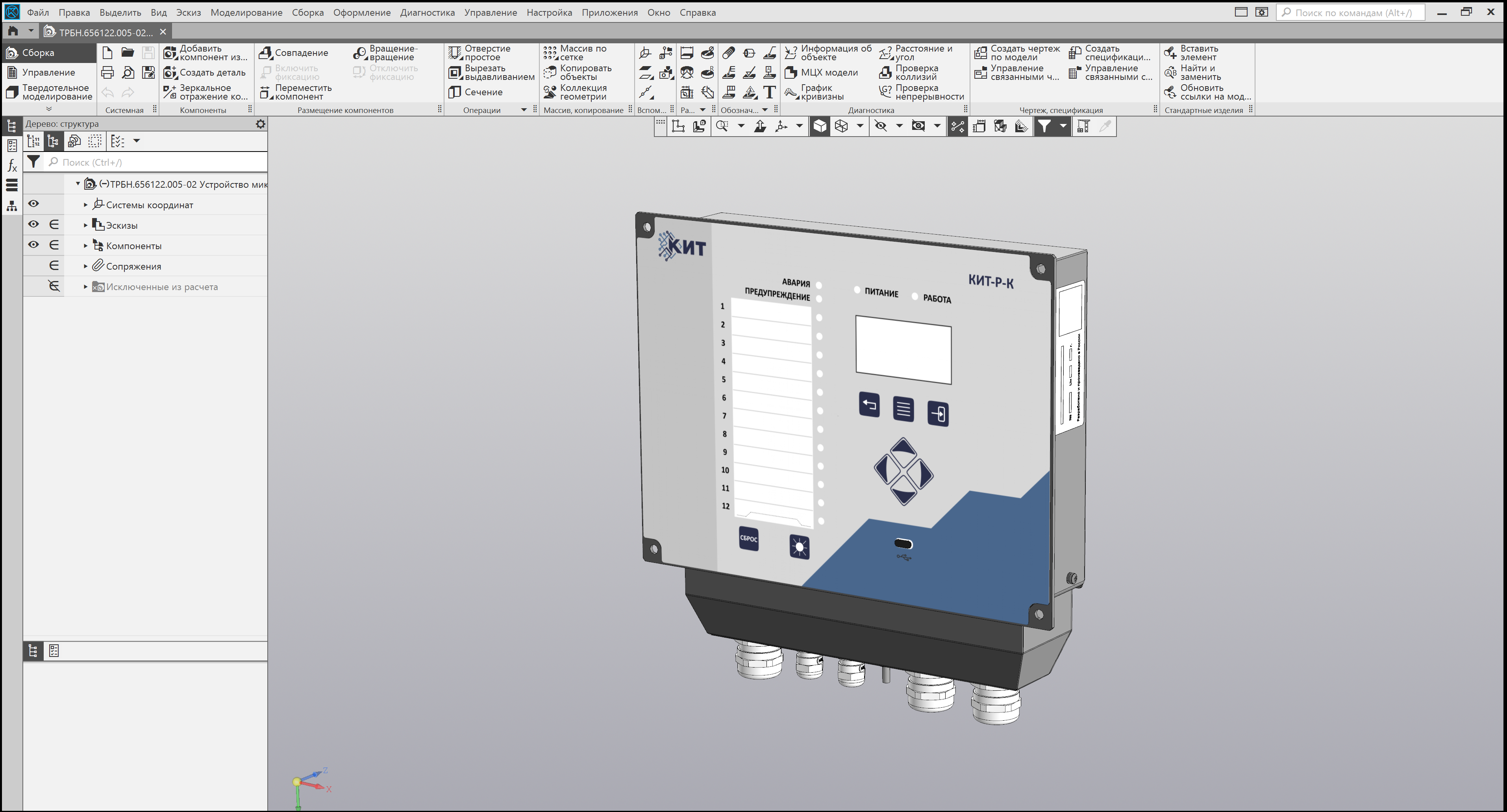Click Create drawing from model icon
This screenshot has width=1507, height=812.
coord(981,53)
